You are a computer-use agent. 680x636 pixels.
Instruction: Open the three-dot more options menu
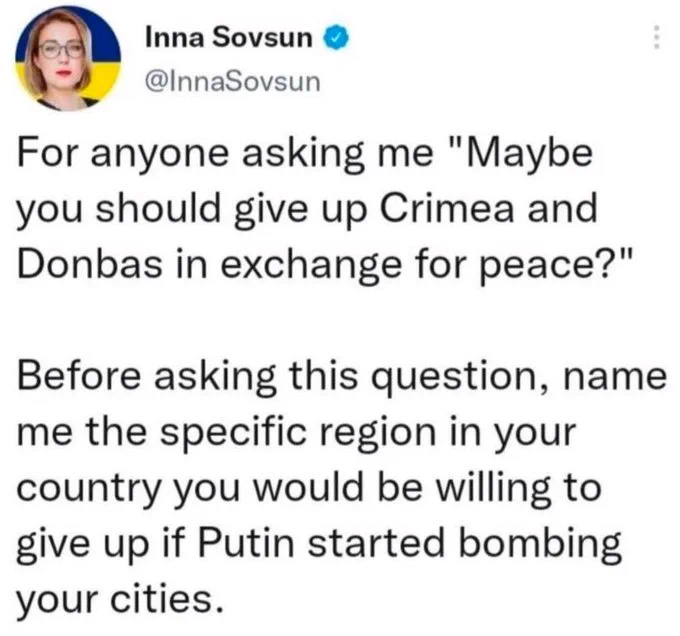657,37
